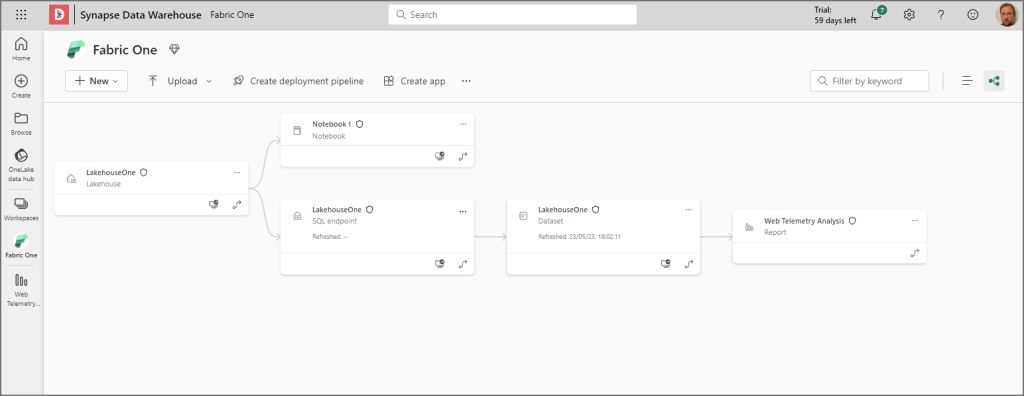Open more options for Web Telemetry Analysis
Viewport: 1024px width, 396px height.
(915, 220)
